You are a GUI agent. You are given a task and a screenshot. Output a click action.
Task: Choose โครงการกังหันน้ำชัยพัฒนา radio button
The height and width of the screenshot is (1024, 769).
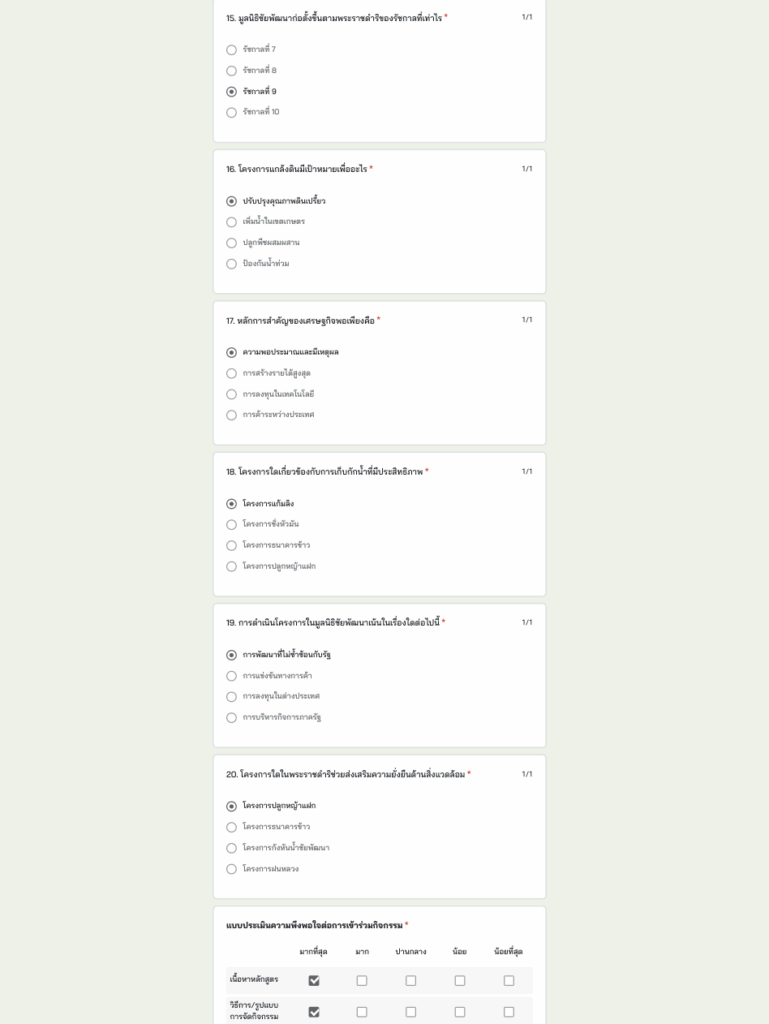[x=232, y=848]
